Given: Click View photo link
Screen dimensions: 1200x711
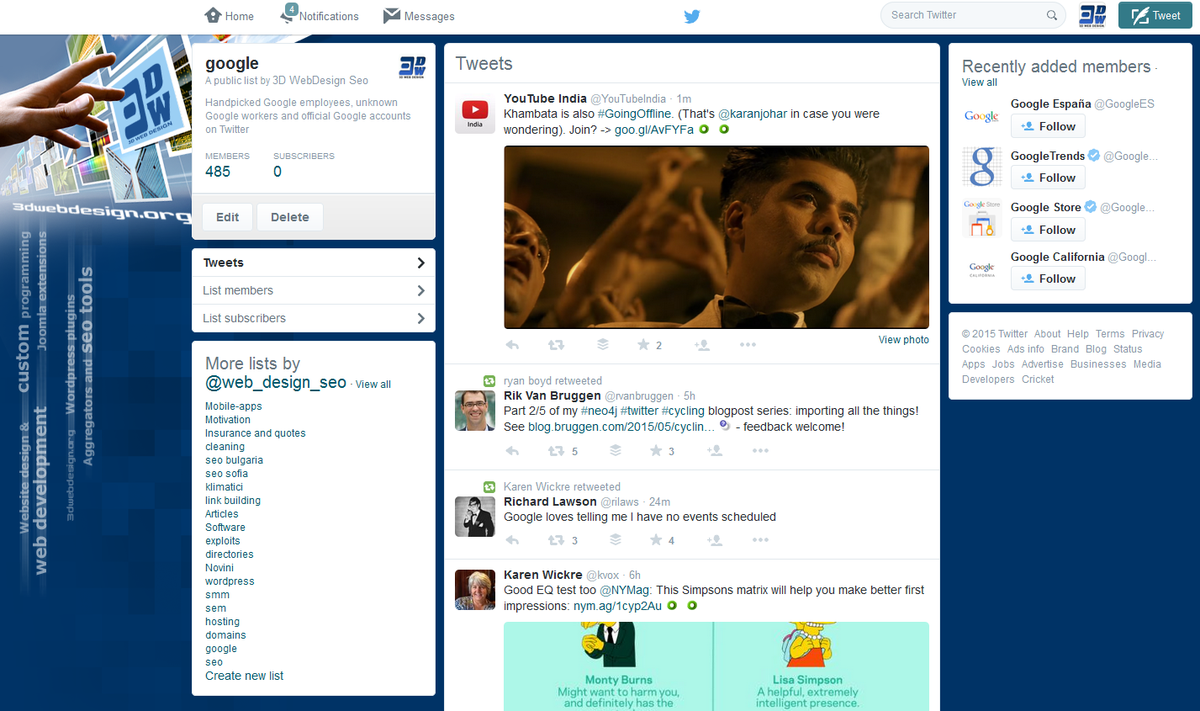Looking at the screenshot, I should 904,340.
